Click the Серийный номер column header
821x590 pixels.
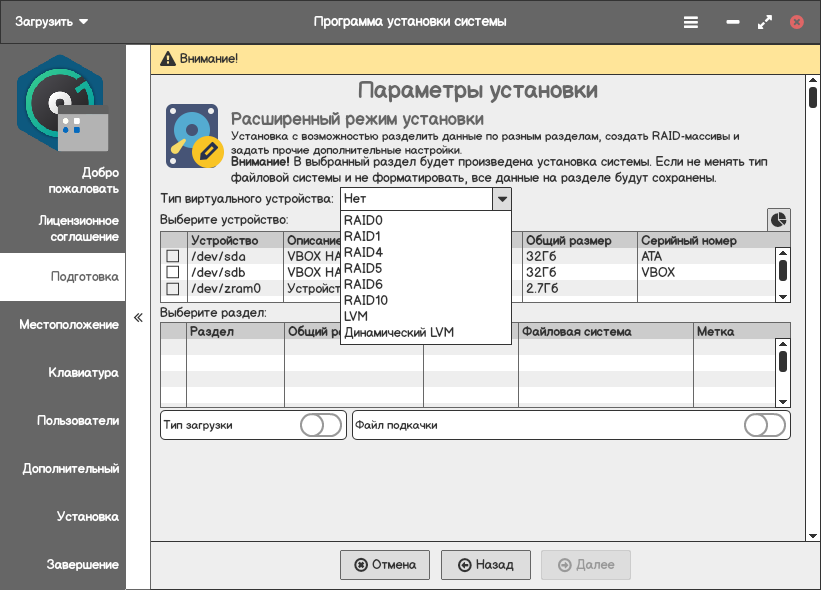click(713, 240)
